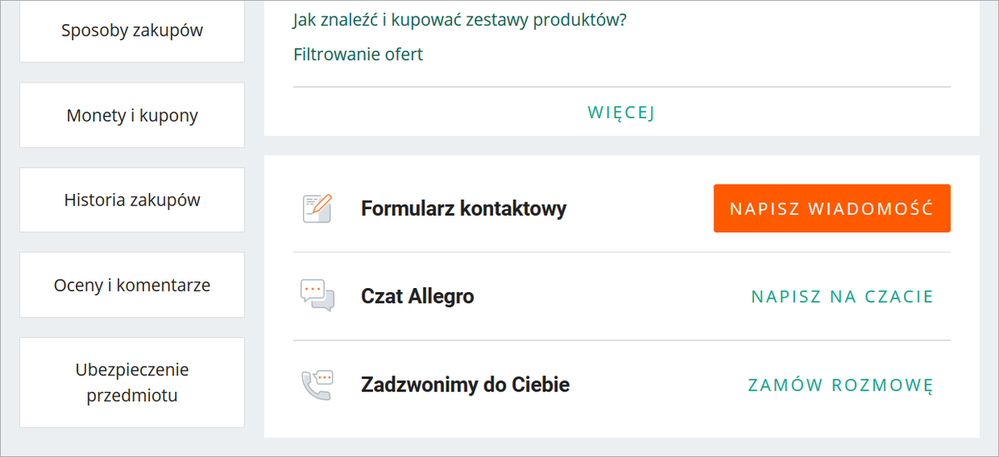The image size is (999, 457).
Task: Order a call with ZAMÓW ROZMOWĘ
Action: coord(841,384)
